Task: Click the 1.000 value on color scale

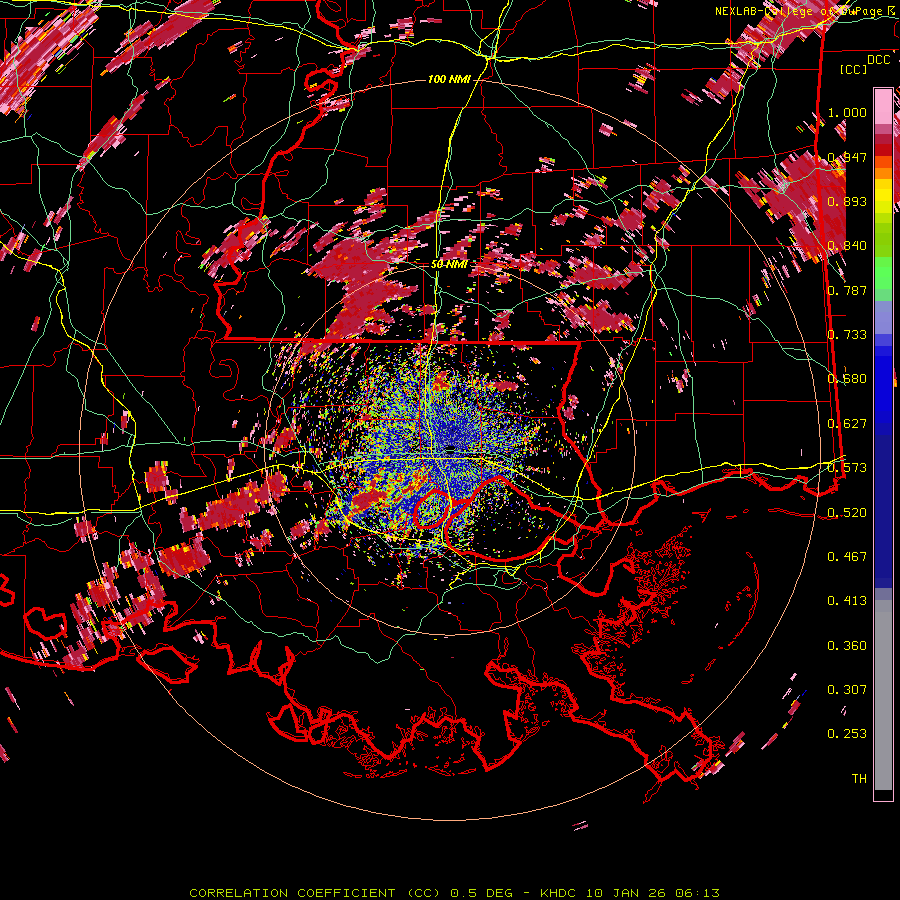Action: click(x=847, y=112)
